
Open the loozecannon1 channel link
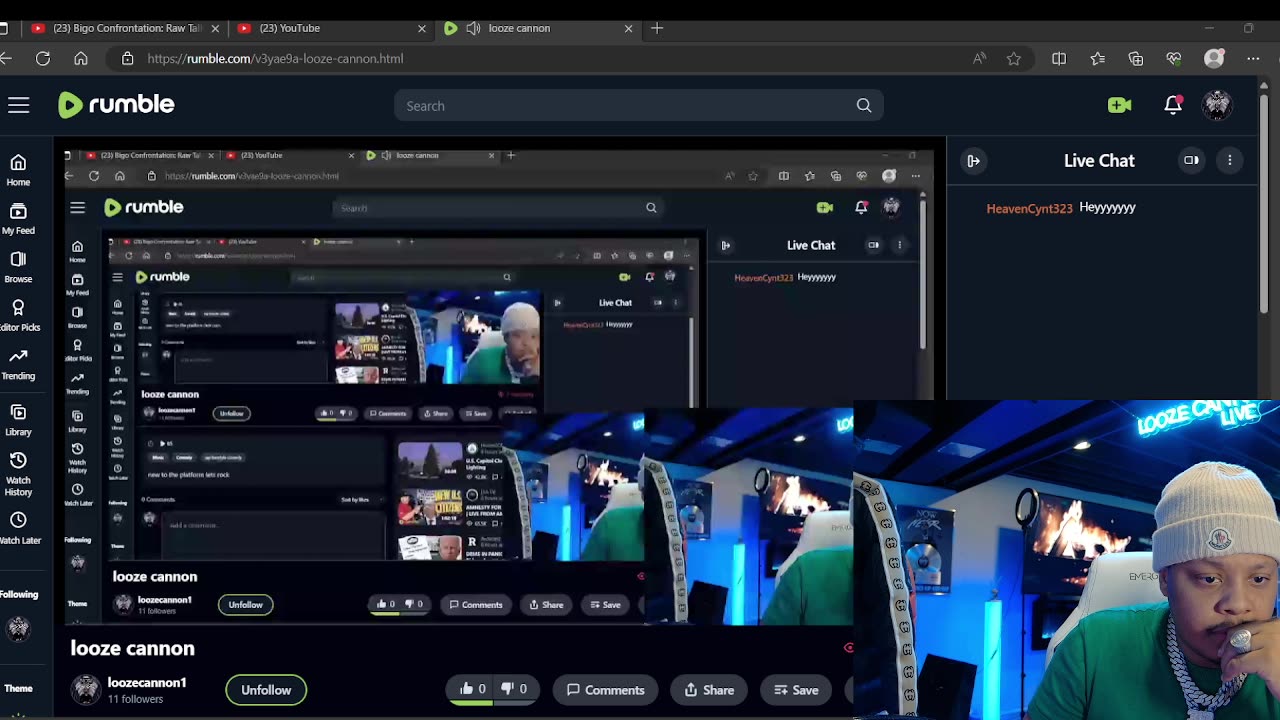tap(147, 683)
